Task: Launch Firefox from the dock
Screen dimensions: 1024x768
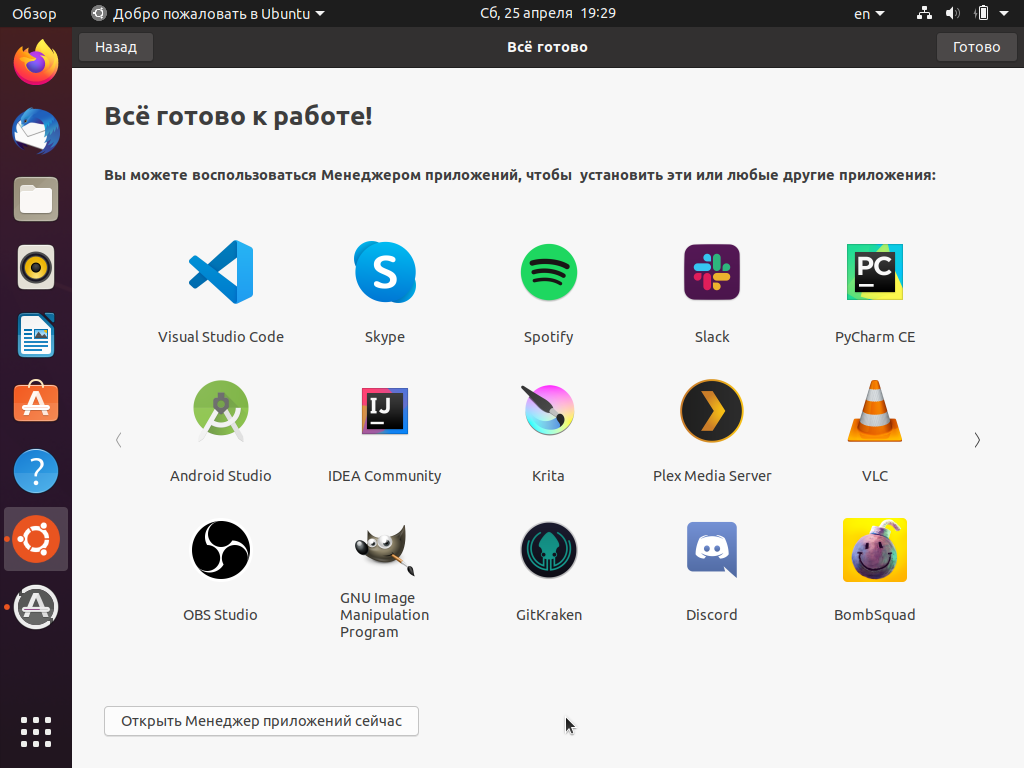Action: coord(36,62)
